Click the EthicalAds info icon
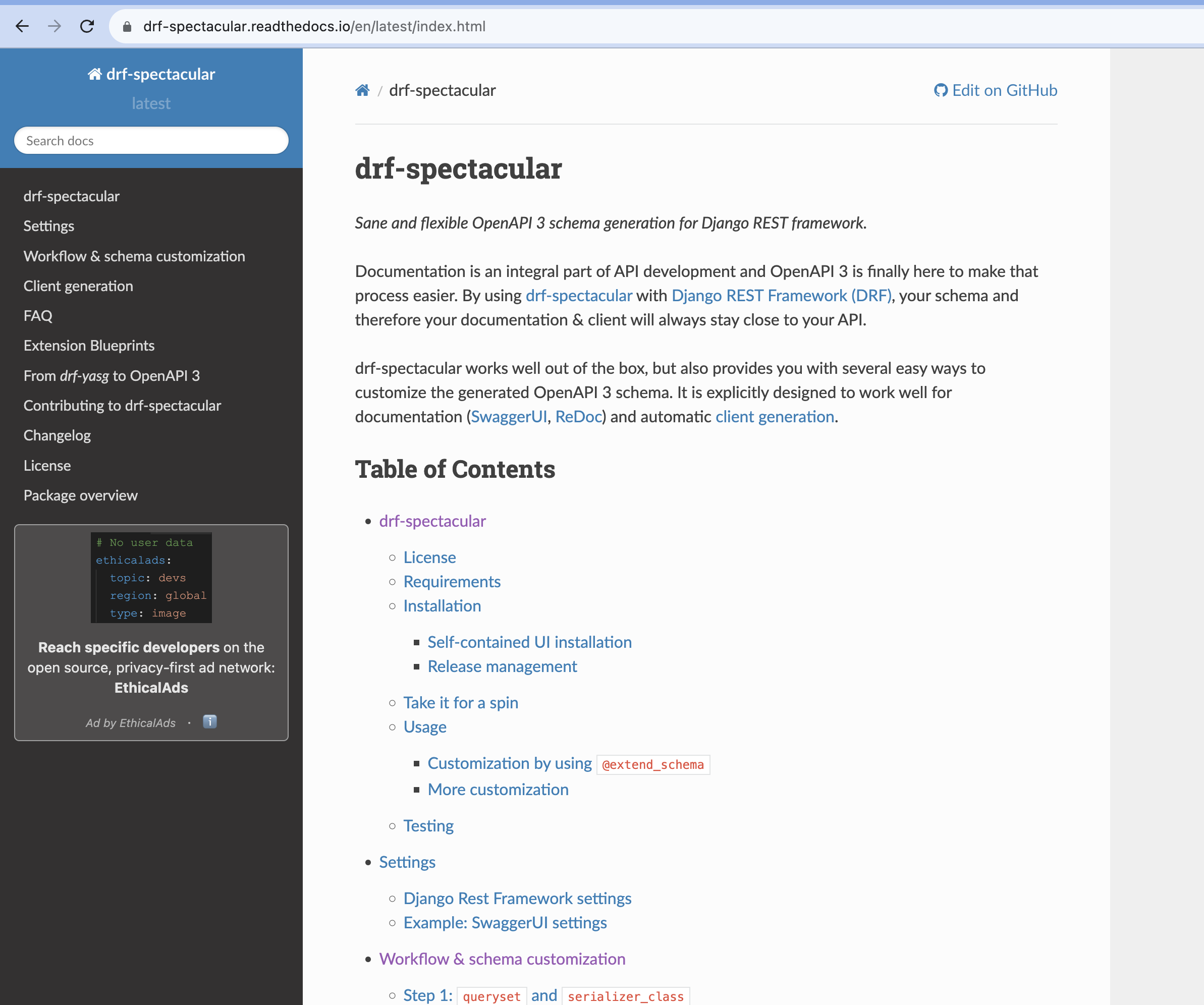 210,722
